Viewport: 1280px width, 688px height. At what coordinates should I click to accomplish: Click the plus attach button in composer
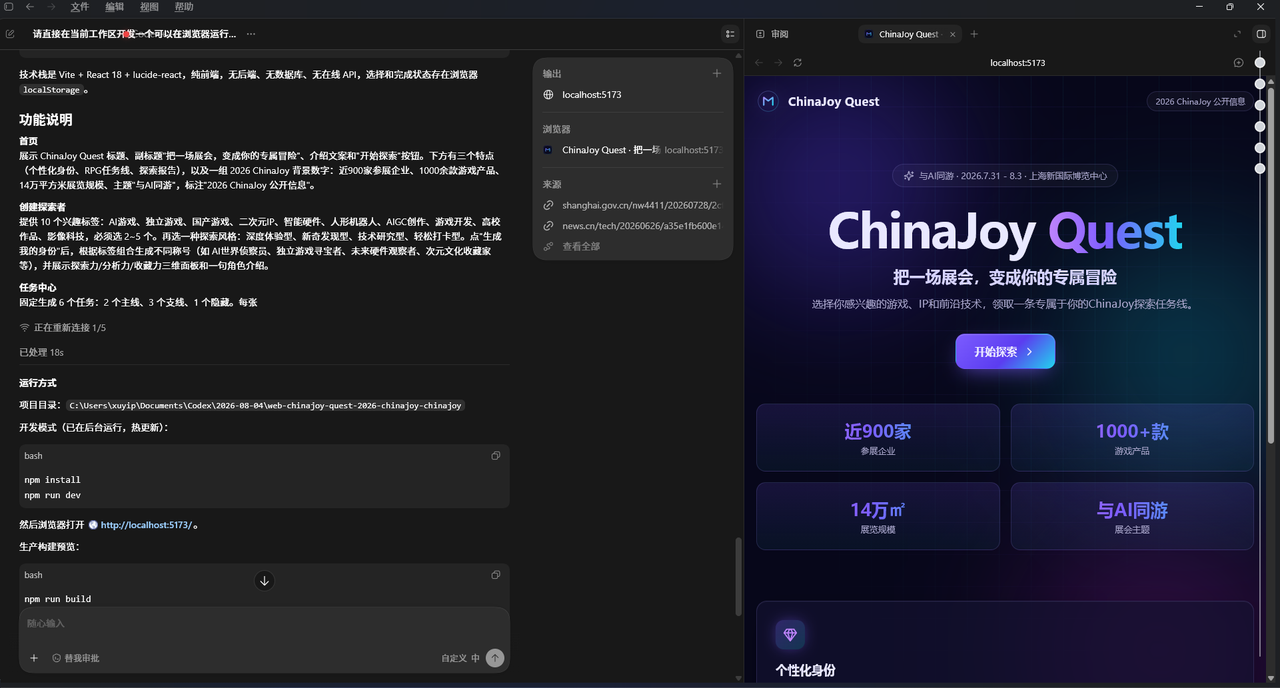coord(34,658)
